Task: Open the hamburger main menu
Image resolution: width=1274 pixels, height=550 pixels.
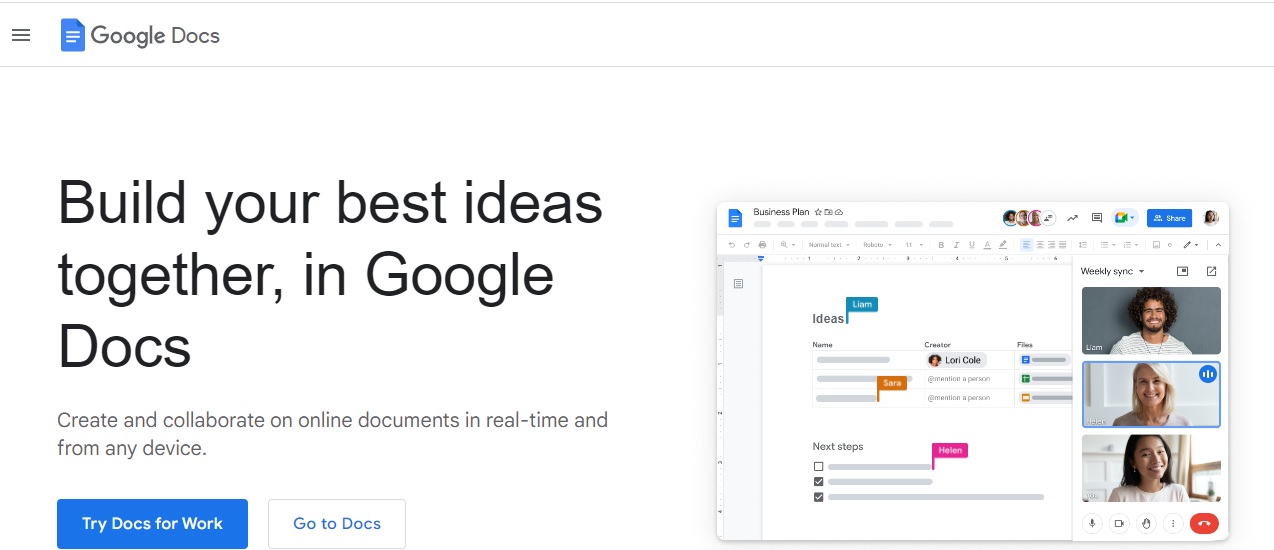Action: pos(21,35)
